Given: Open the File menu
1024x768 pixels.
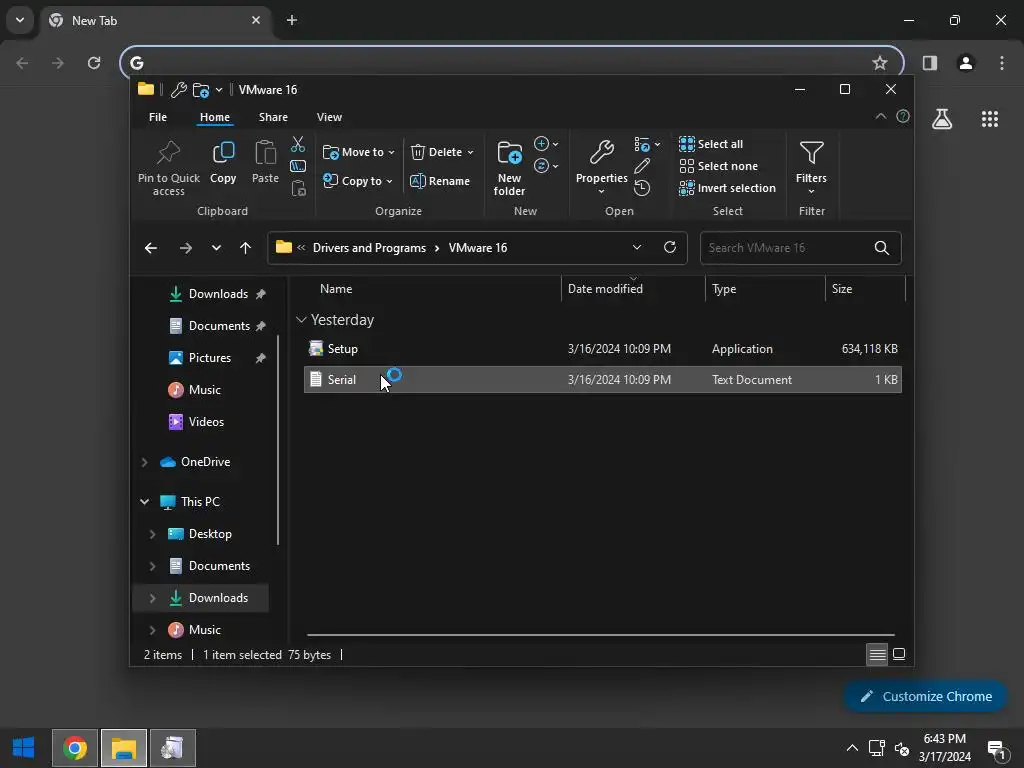Looking at the screenshot, I should point(158,117).
